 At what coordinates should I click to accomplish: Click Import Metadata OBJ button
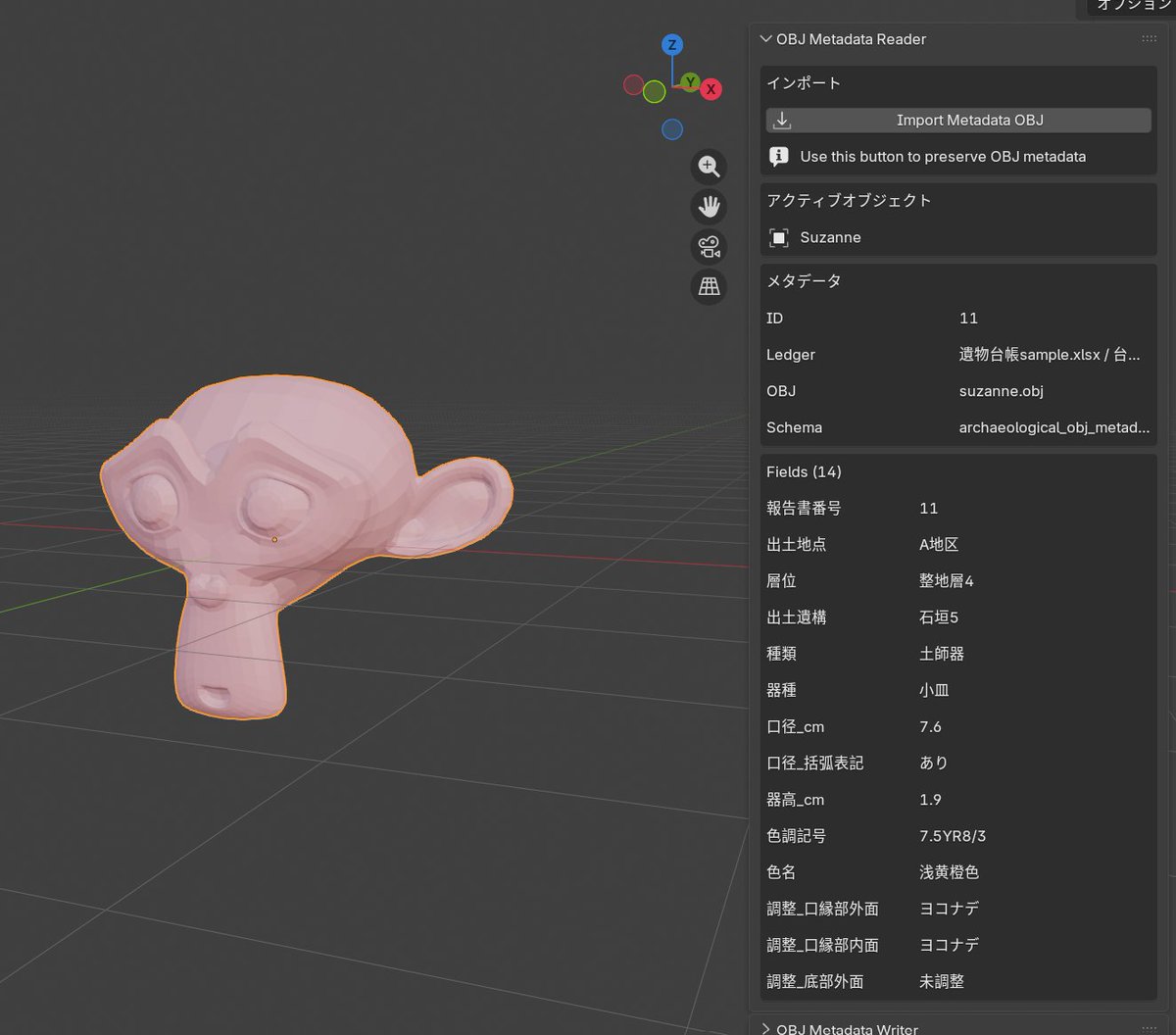pyautogui.click(x=958, y=121)
